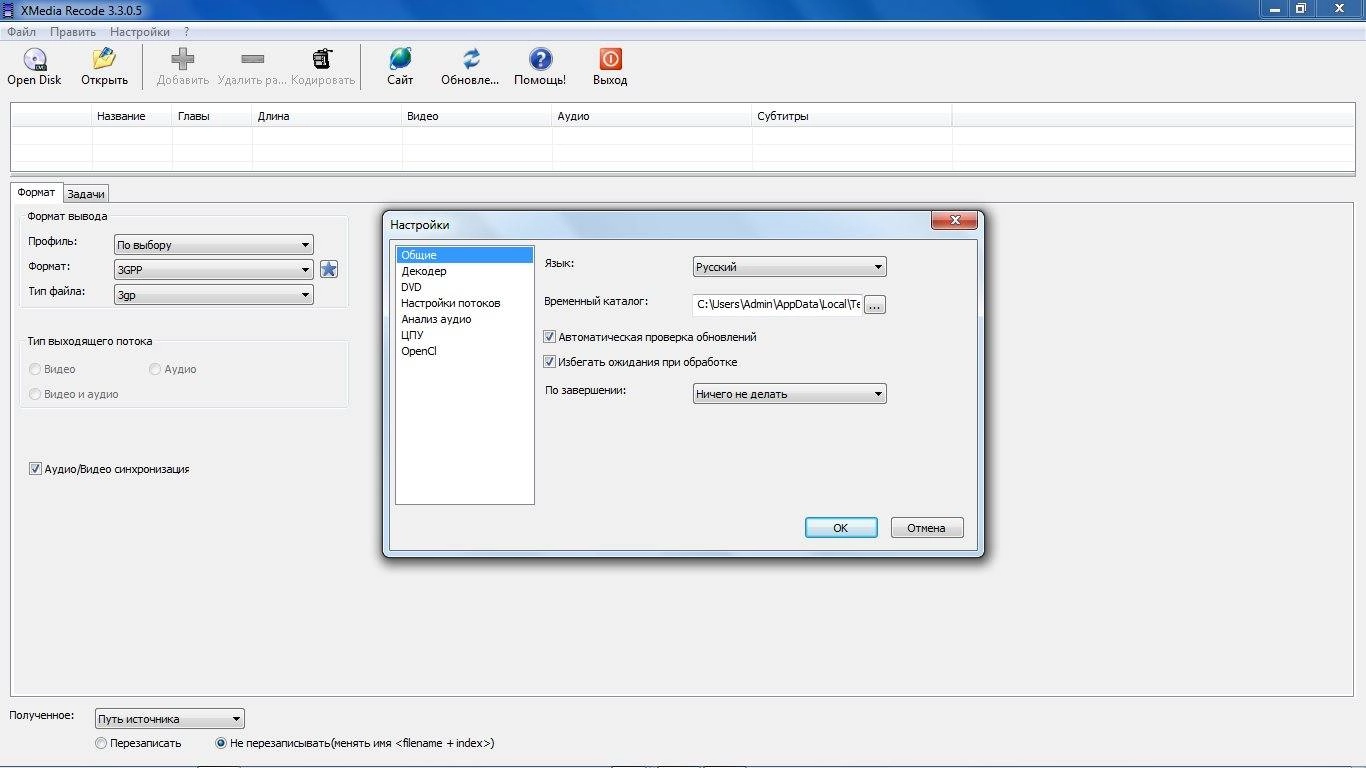This screenshot has width=1366, height=768.
Task: Click XMedia Recode title bar app icon
Action: (9, 9)
